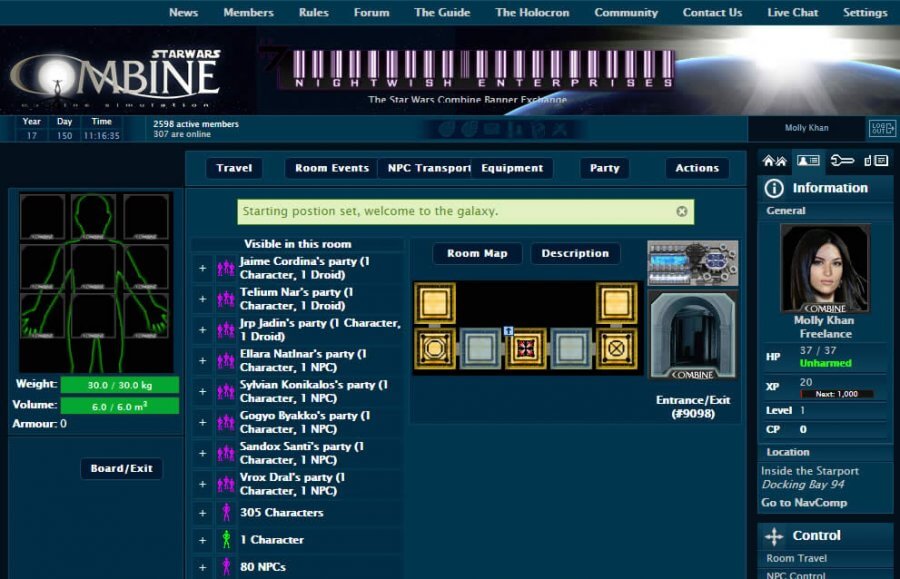Click Sandox Santi's party group icon
The image size is (900, 579).
(226, 454)
